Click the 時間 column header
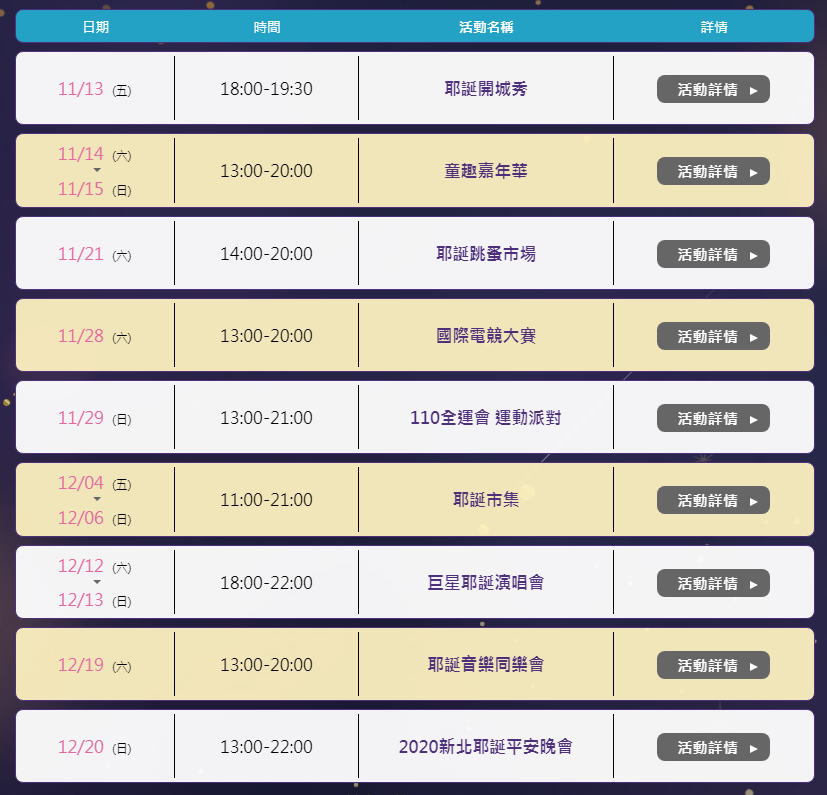The image size is (827, 795). point(267,27)
